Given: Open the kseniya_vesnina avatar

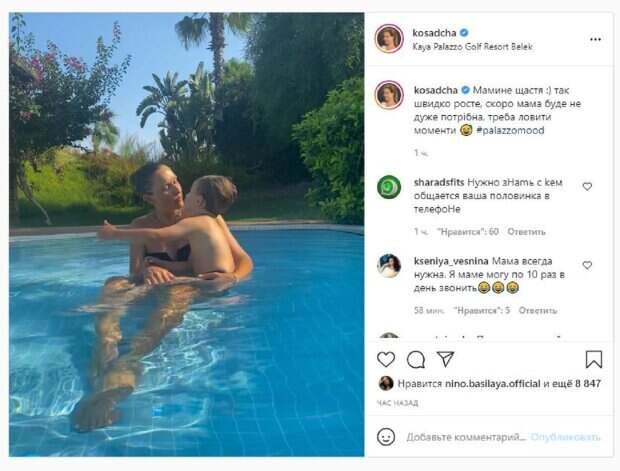Looking at the screenshot, I should tap(388, 266).
